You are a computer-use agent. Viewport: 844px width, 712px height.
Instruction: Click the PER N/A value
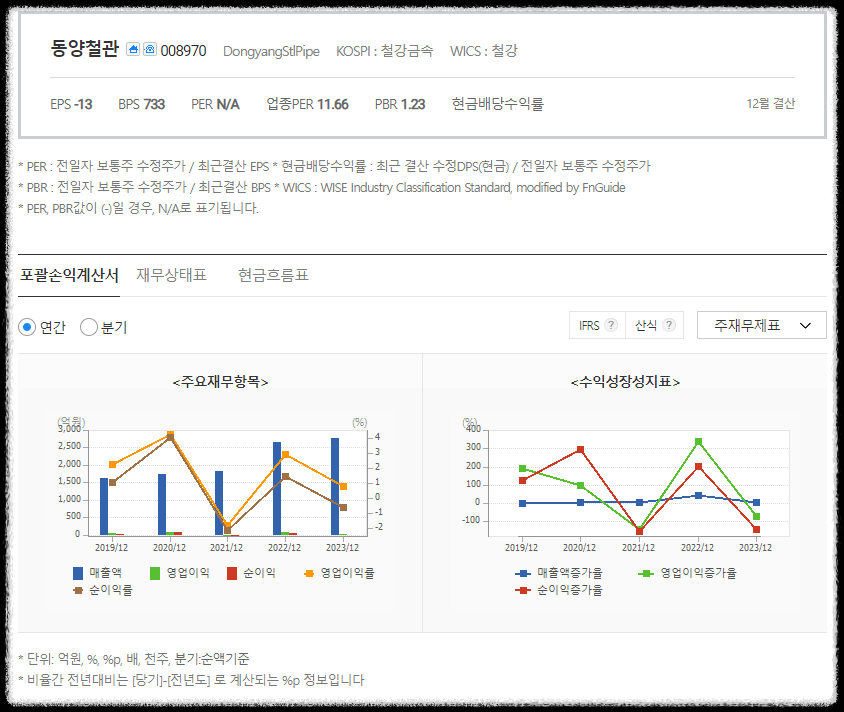(215, 104)
